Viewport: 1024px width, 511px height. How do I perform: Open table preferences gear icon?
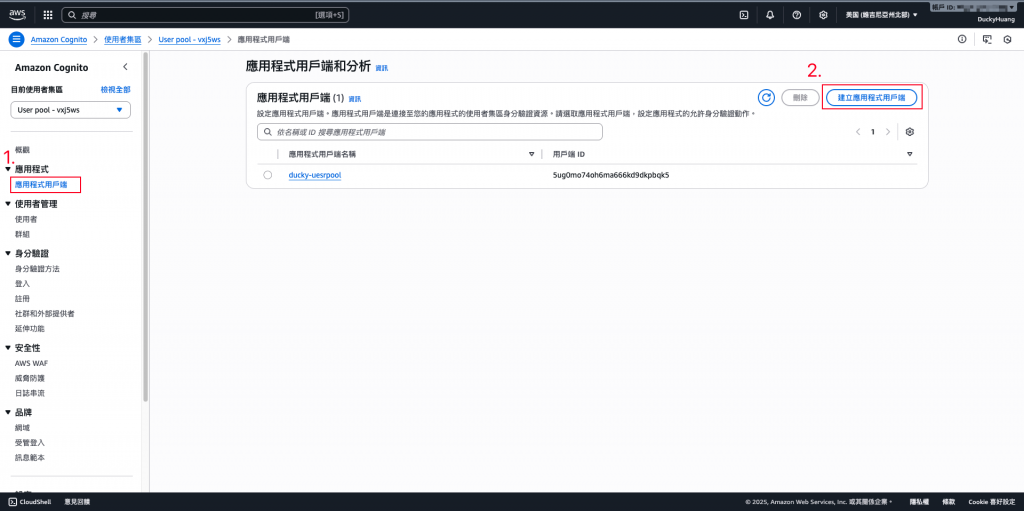point(910,131)
